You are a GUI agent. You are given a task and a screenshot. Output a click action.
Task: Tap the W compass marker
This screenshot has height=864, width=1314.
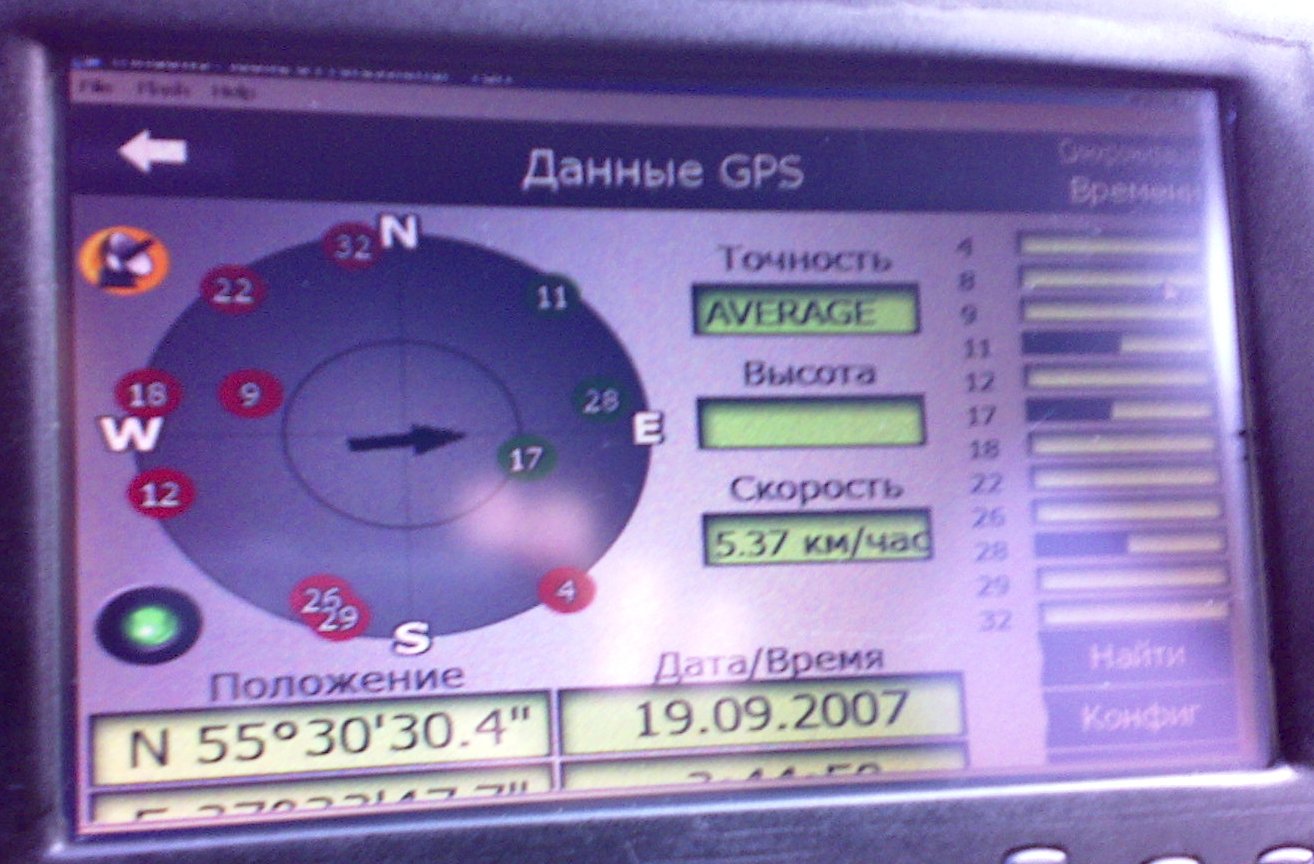tap(130, 434)
